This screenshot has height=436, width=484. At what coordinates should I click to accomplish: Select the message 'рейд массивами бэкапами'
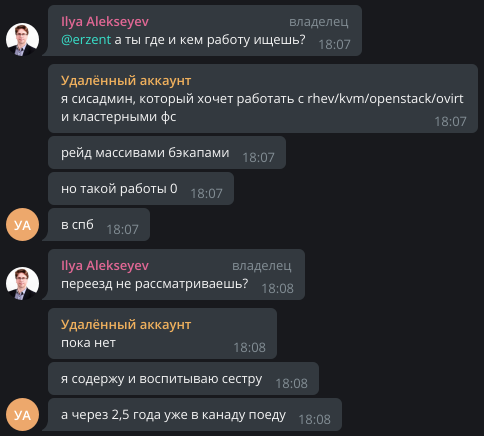pyautogui.click(x=167, y=152)
